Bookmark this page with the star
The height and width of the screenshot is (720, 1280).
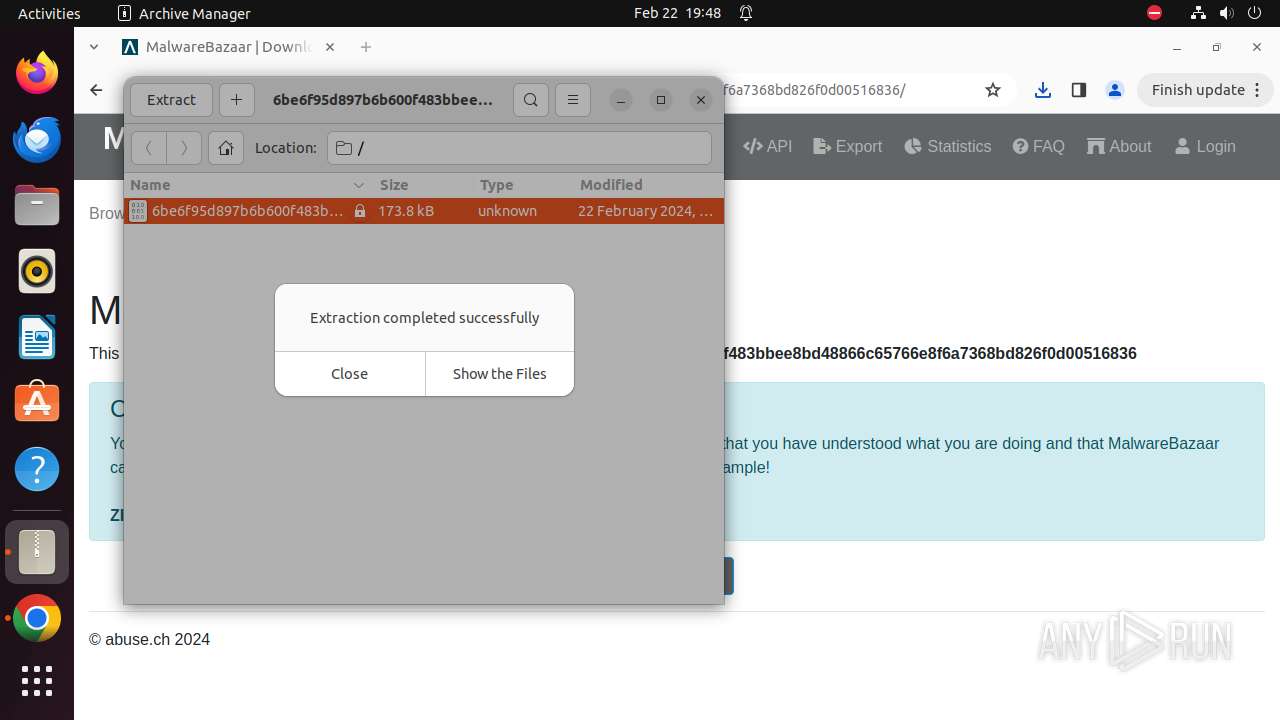[x=993, y=90]
